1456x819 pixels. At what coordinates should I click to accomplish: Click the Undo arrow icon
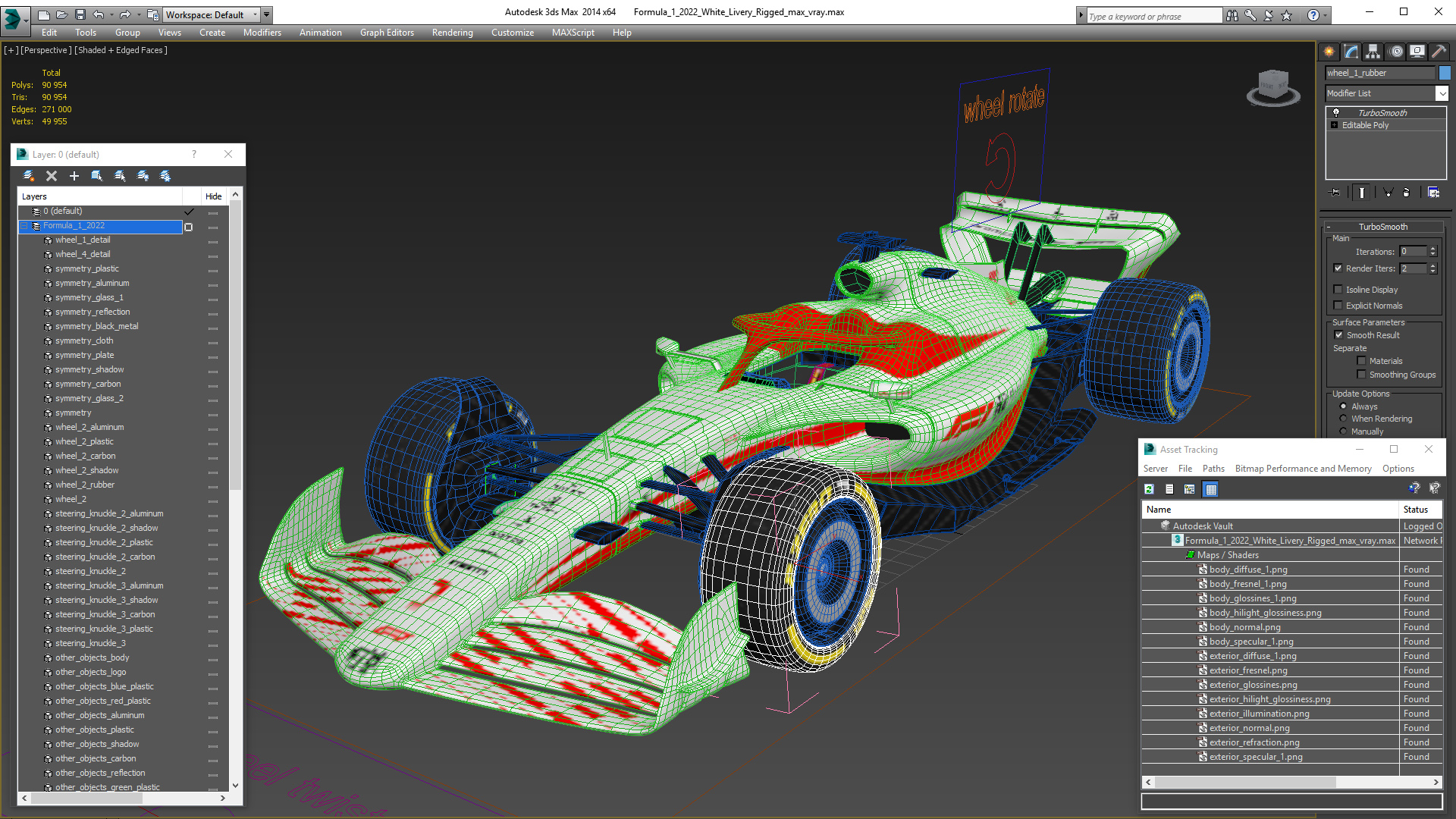pyautogui.click(x=99, y=14)
